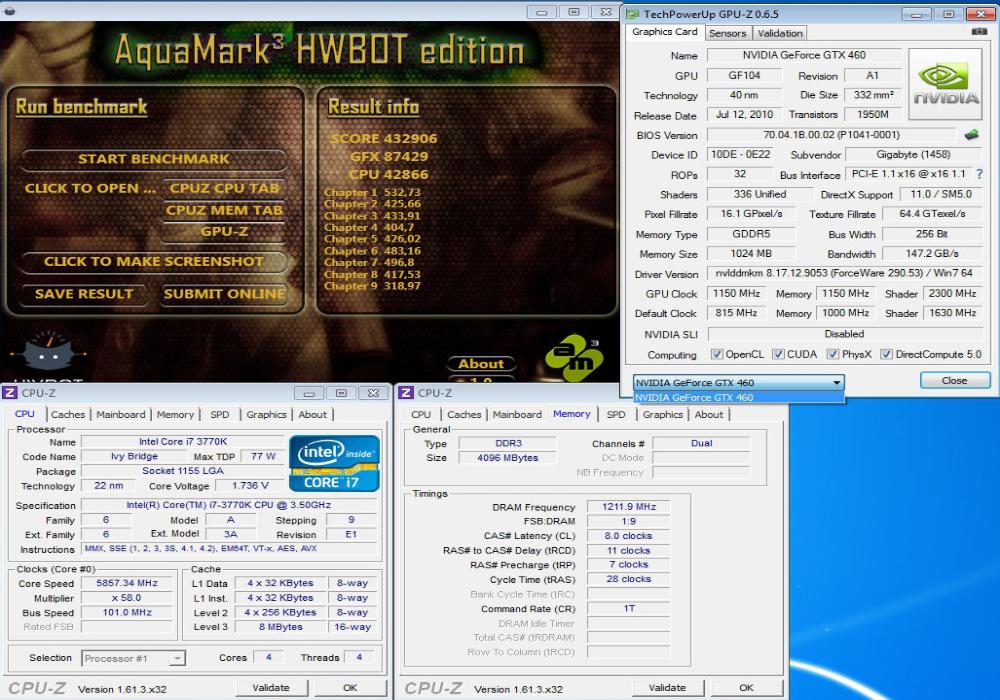Click About button in AquaMark

(481, 364)
